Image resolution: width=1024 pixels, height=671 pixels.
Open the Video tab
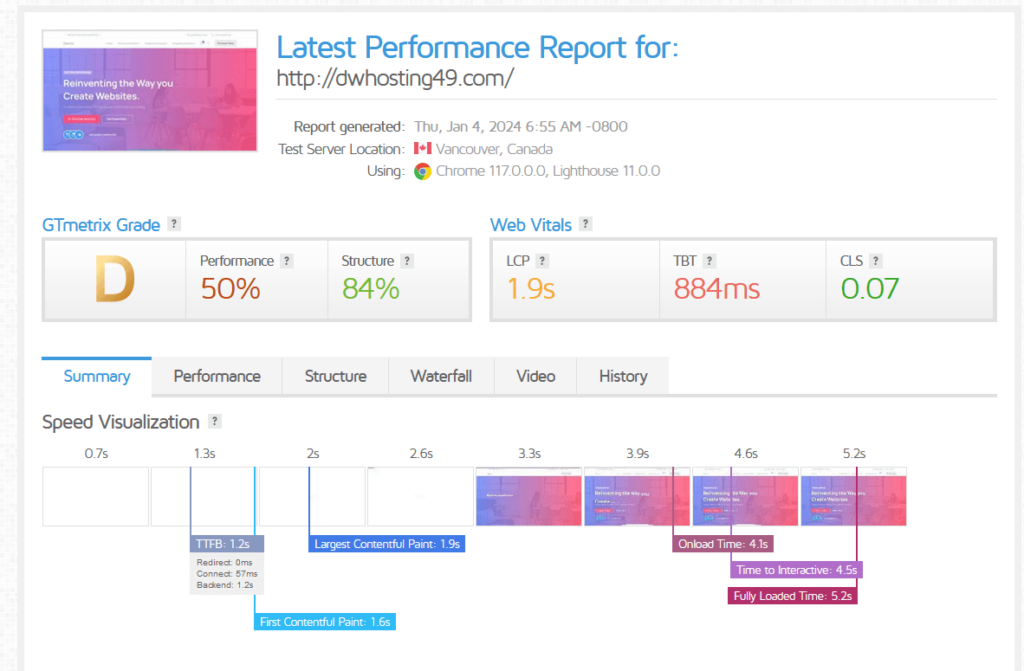pyautogui.click(x=535, y=376)
